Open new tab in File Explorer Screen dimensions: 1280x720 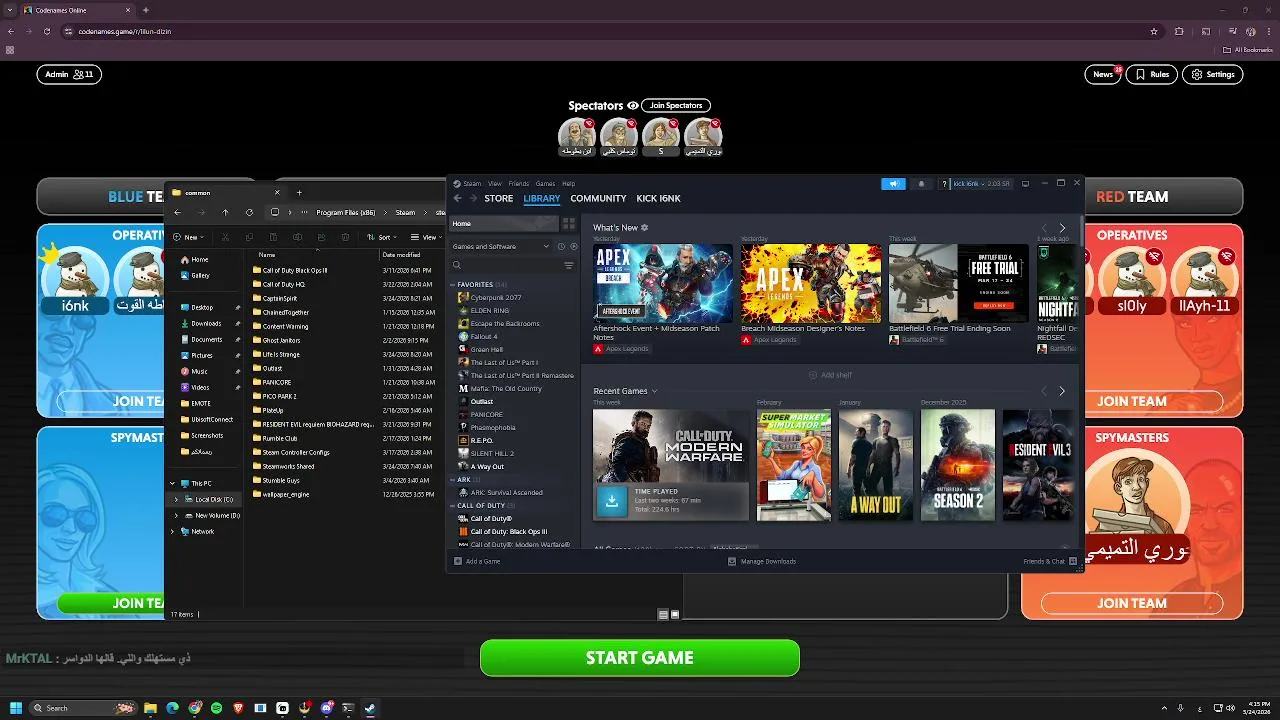click(299, 192)
